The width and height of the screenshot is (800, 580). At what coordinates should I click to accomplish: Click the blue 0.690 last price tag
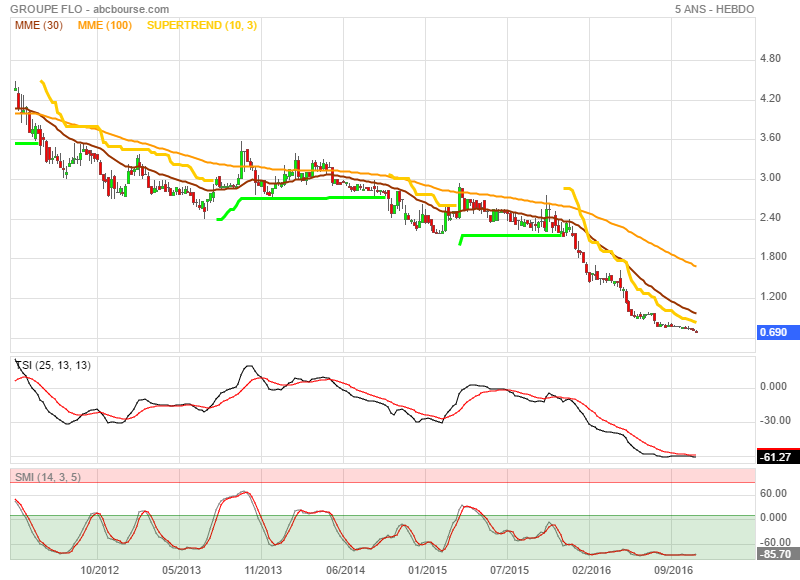(x=778, y=332)
